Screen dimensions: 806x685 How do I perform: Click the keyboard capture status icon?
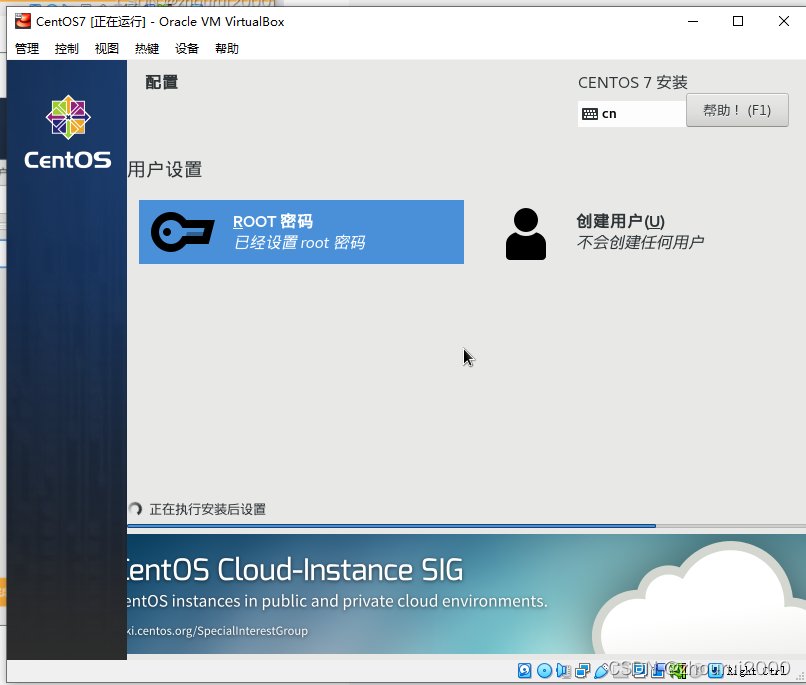coord(715,670)
